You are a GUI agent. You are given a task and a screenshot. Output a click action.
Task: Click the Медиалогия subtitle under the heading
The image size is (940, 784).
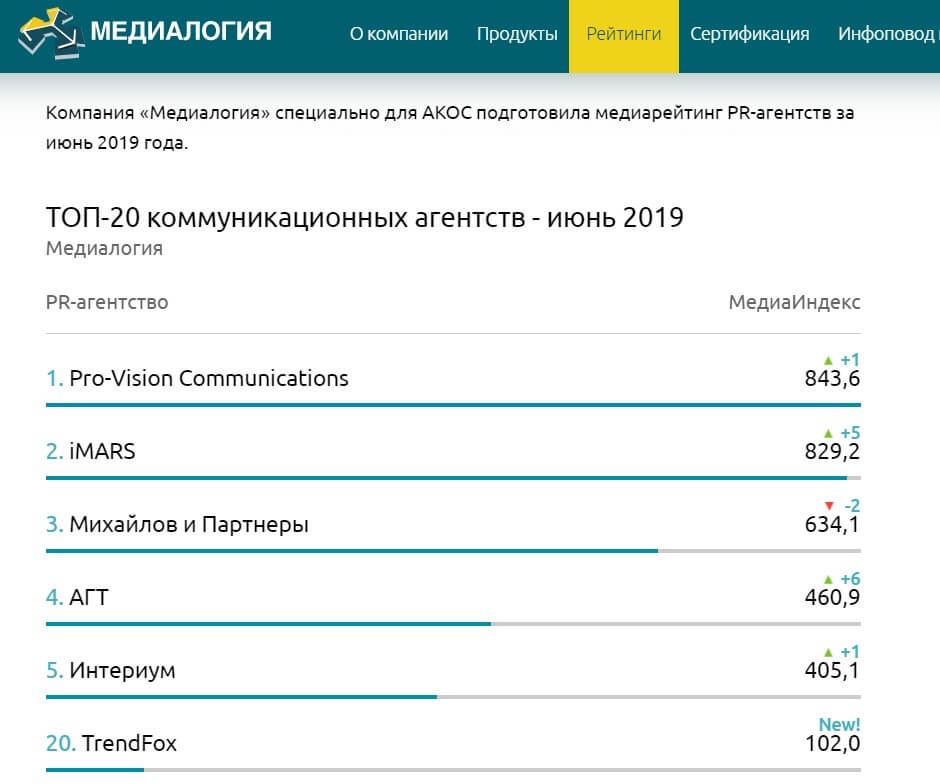point(104,248)
